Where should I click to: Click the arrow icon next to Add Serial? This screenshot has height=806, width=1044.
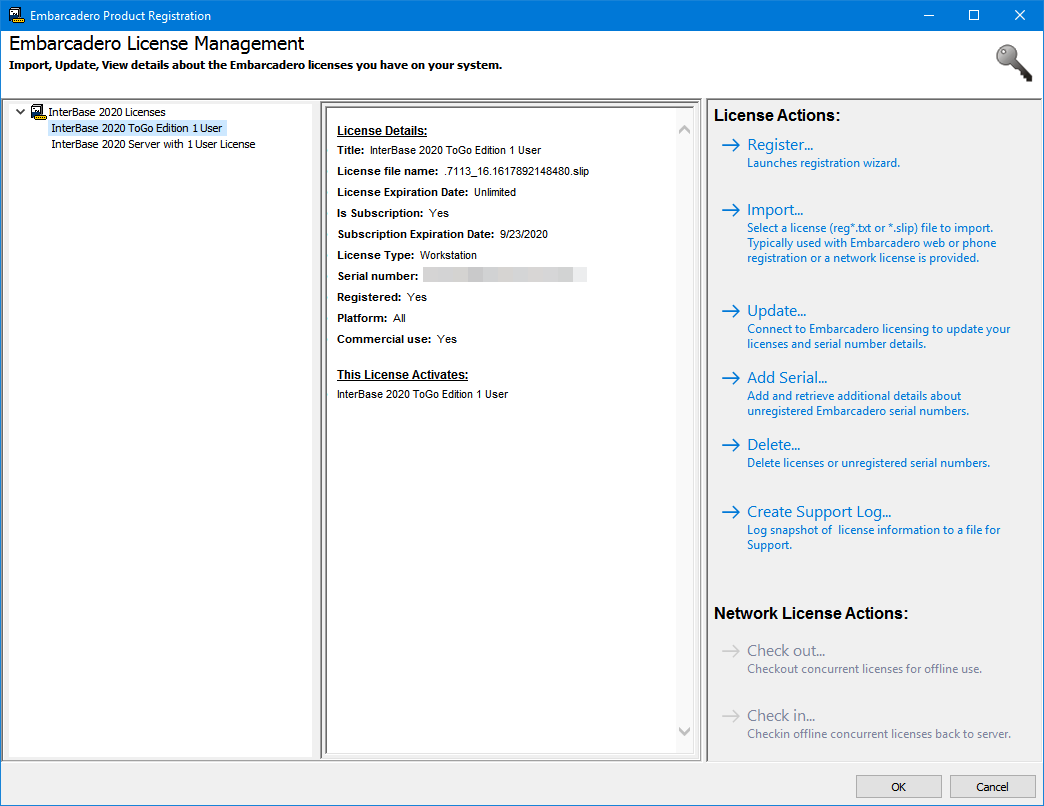click(x=730, y=378)
